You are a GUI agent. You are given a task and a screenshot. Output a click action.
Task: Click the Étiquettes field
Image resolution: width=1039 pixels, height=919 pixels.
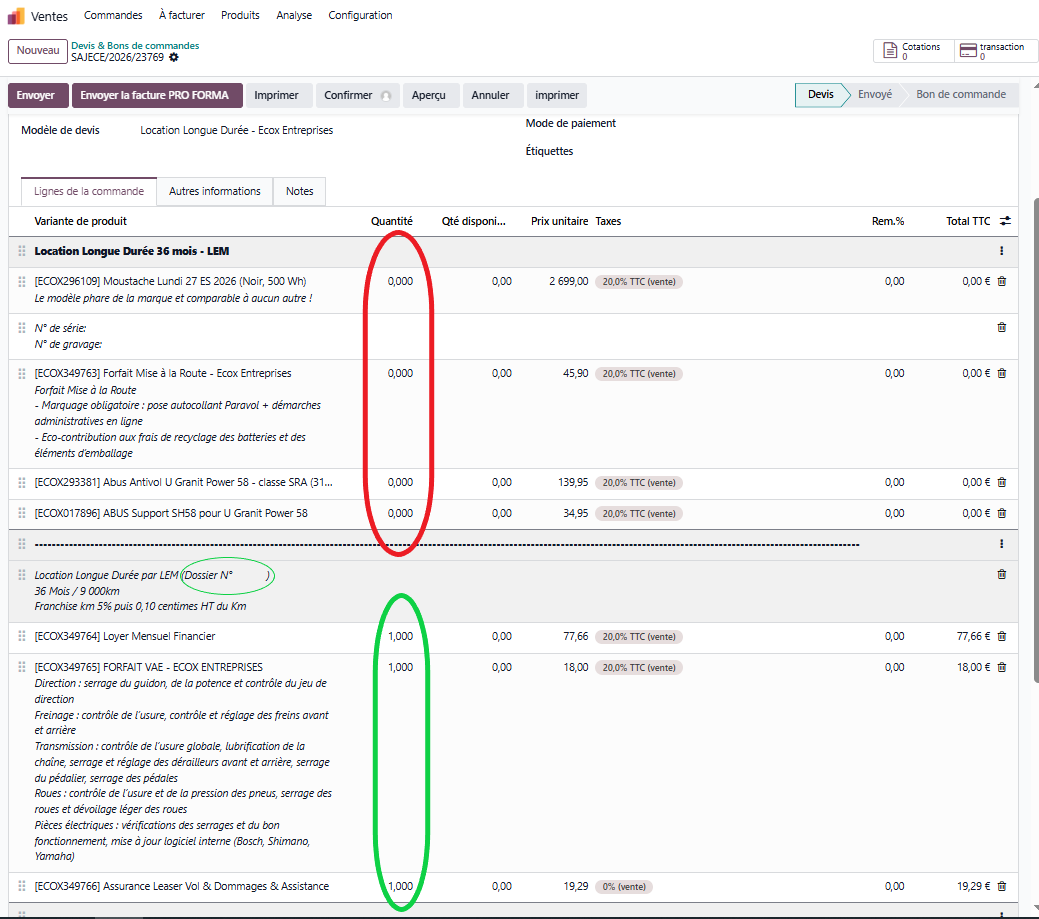tap(549, 151)
